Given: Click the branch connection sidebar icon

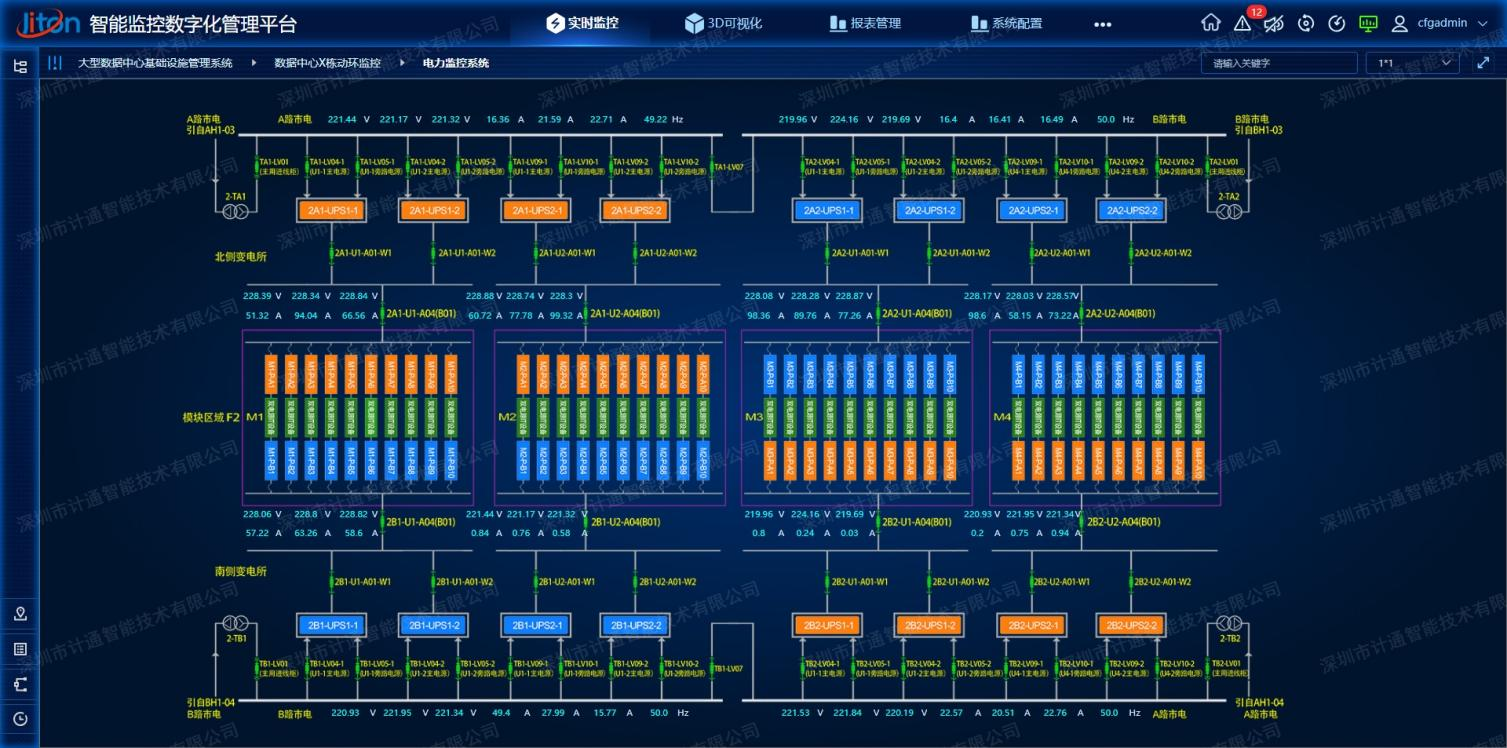Looking at the screenshot, I should (x=20, y=684).
